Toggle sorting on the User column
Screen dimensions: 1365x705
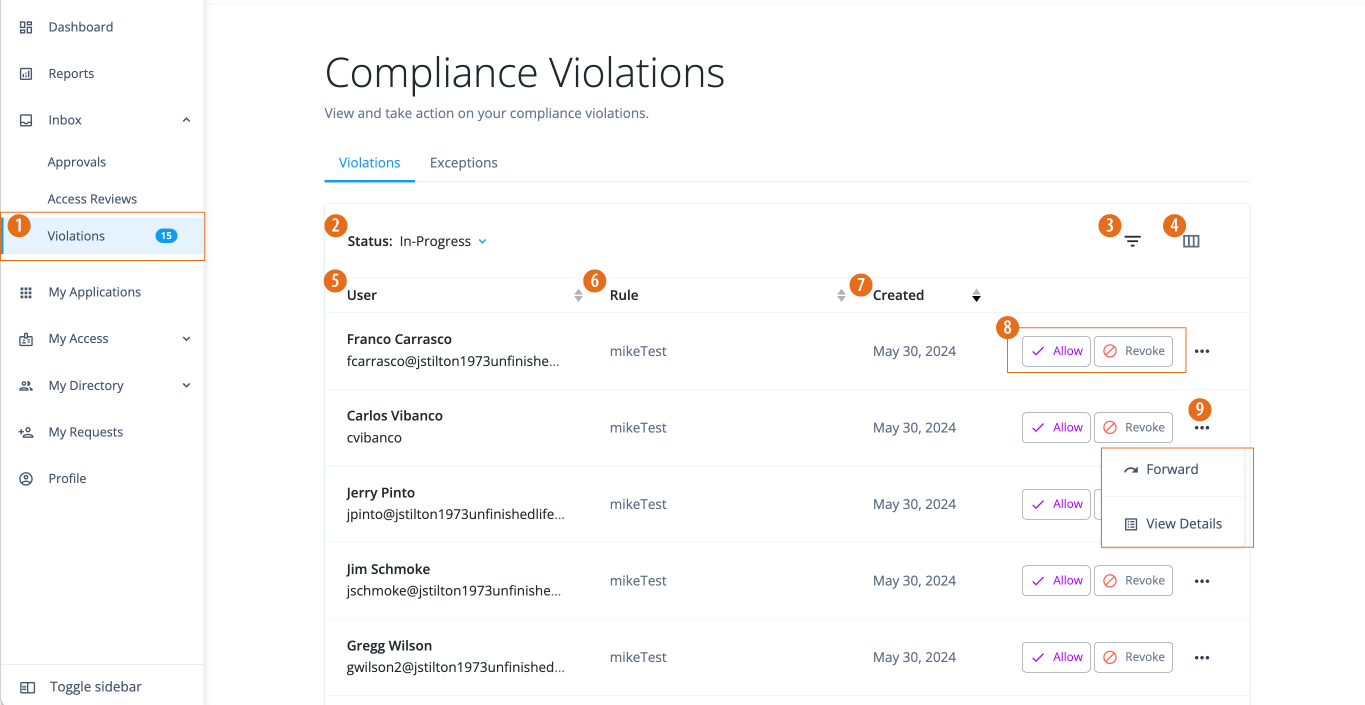click(x=578, y=294)
